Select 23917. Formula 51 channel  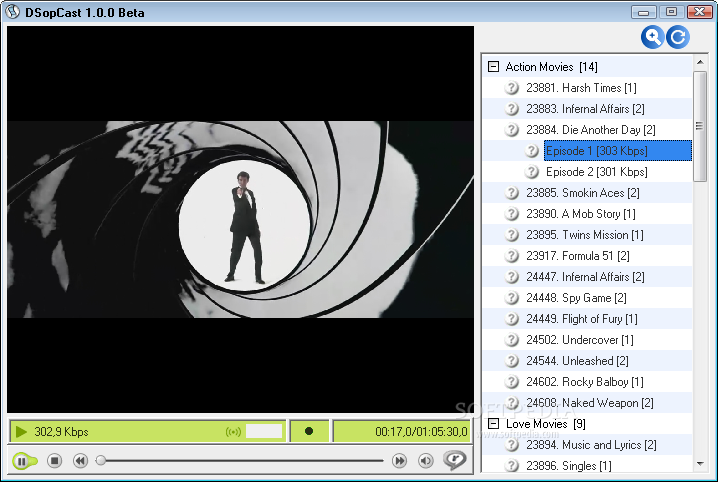coord(577,256)
